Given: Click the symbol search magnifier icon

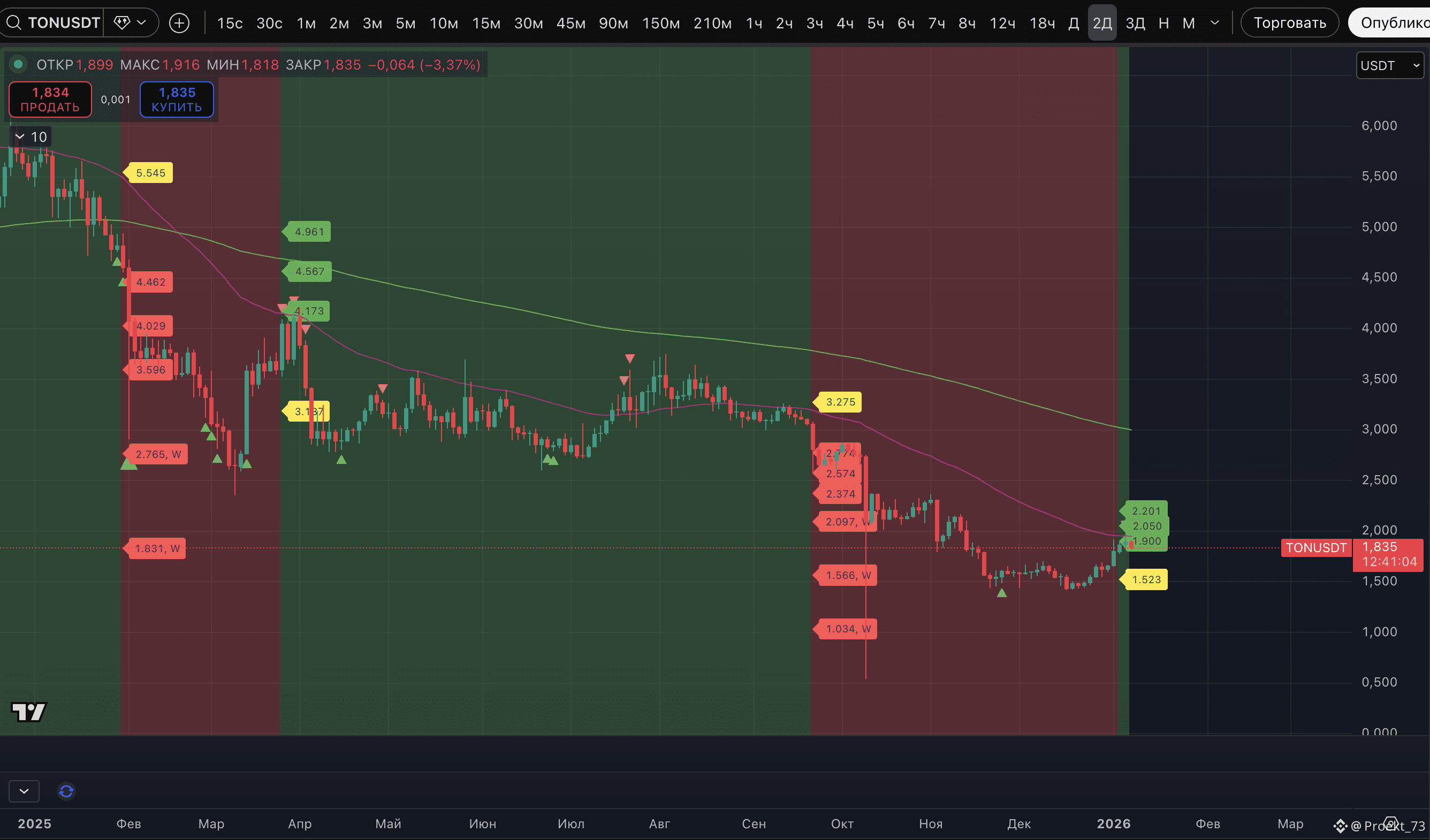Looking at the screenshot, I should pyautogui.click(x=13, y=22).
